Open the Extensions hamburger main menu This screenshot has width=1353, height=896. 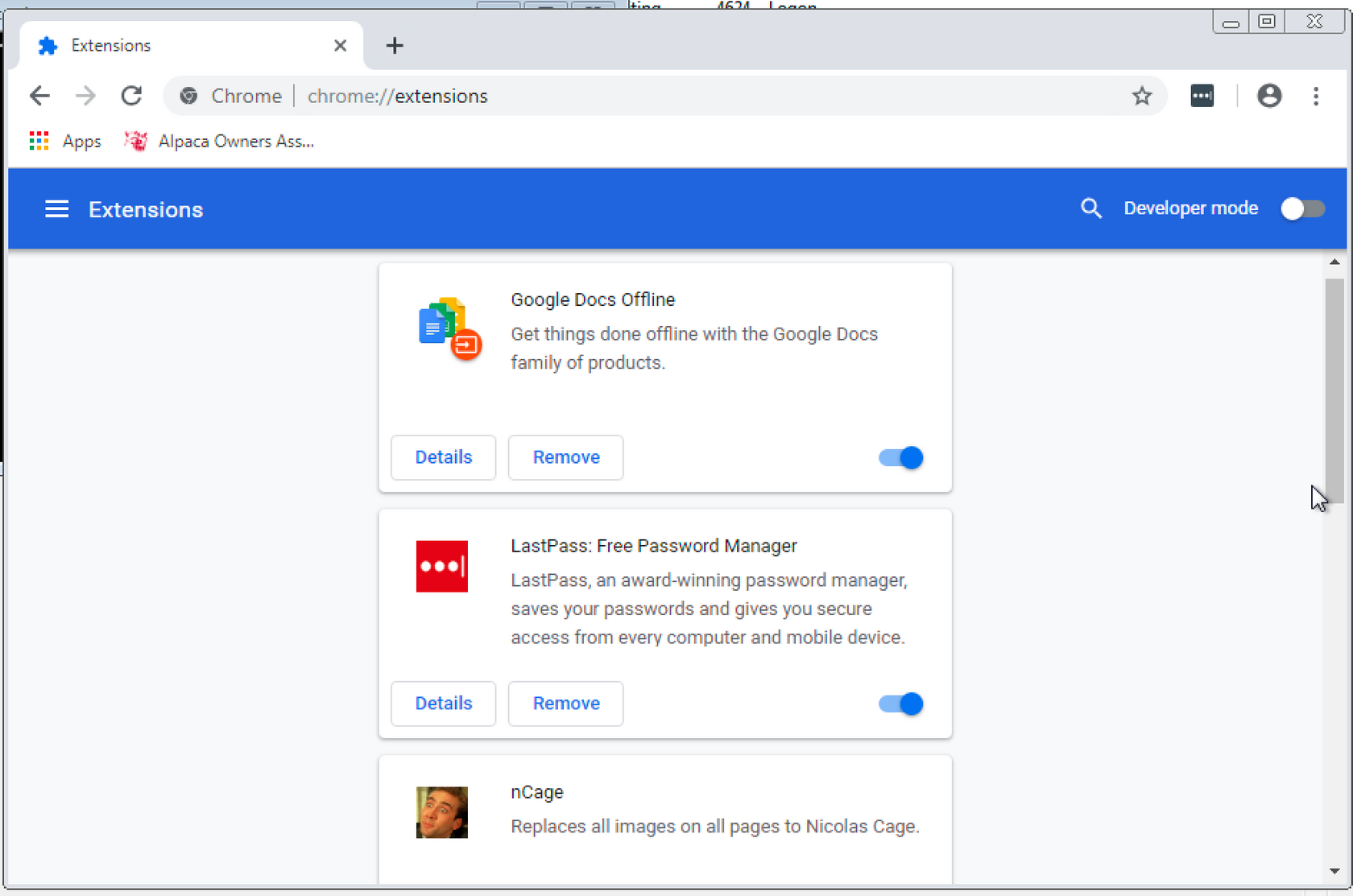tap(56, 209)
